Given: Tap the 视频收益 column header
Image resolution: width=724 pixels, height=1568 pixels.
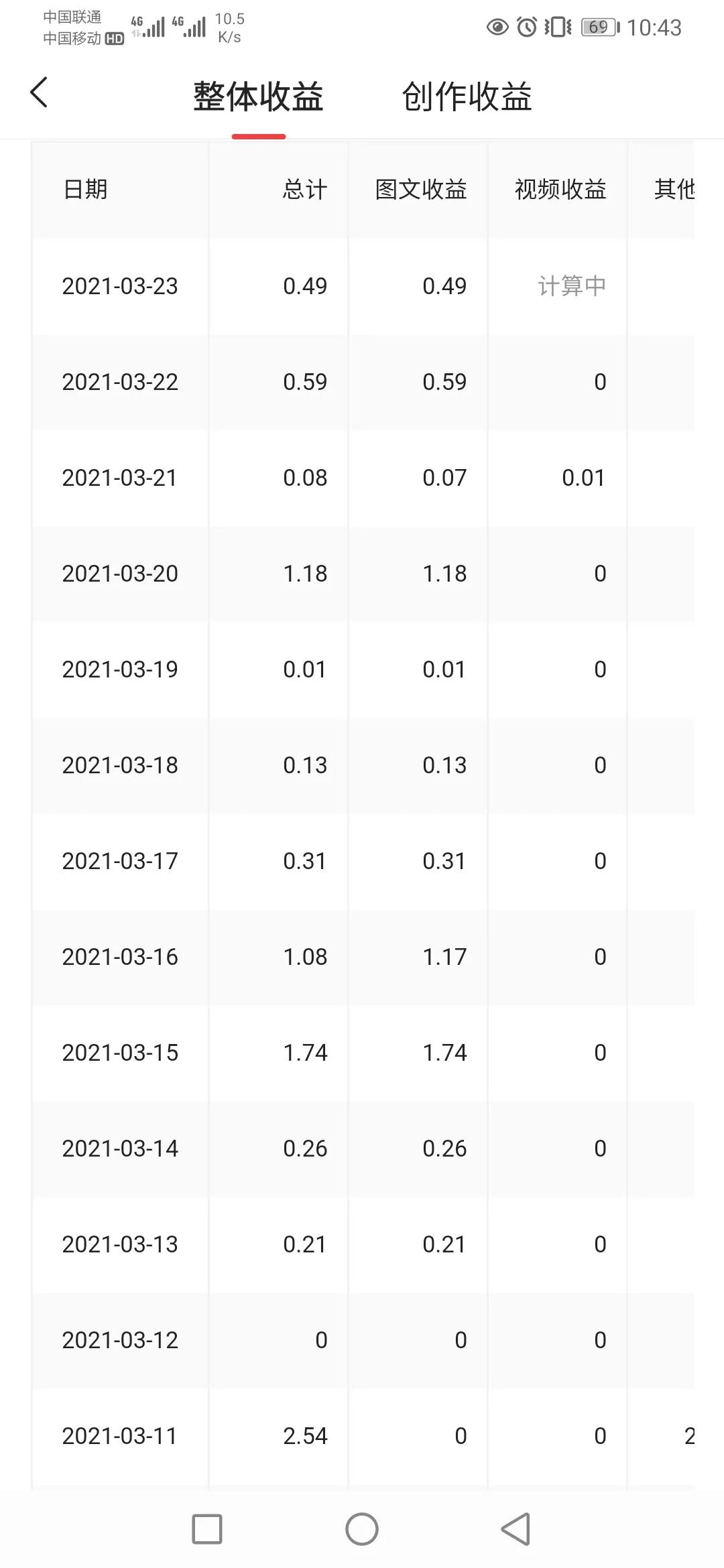Looking at the screenshot, I should [560, 190].
